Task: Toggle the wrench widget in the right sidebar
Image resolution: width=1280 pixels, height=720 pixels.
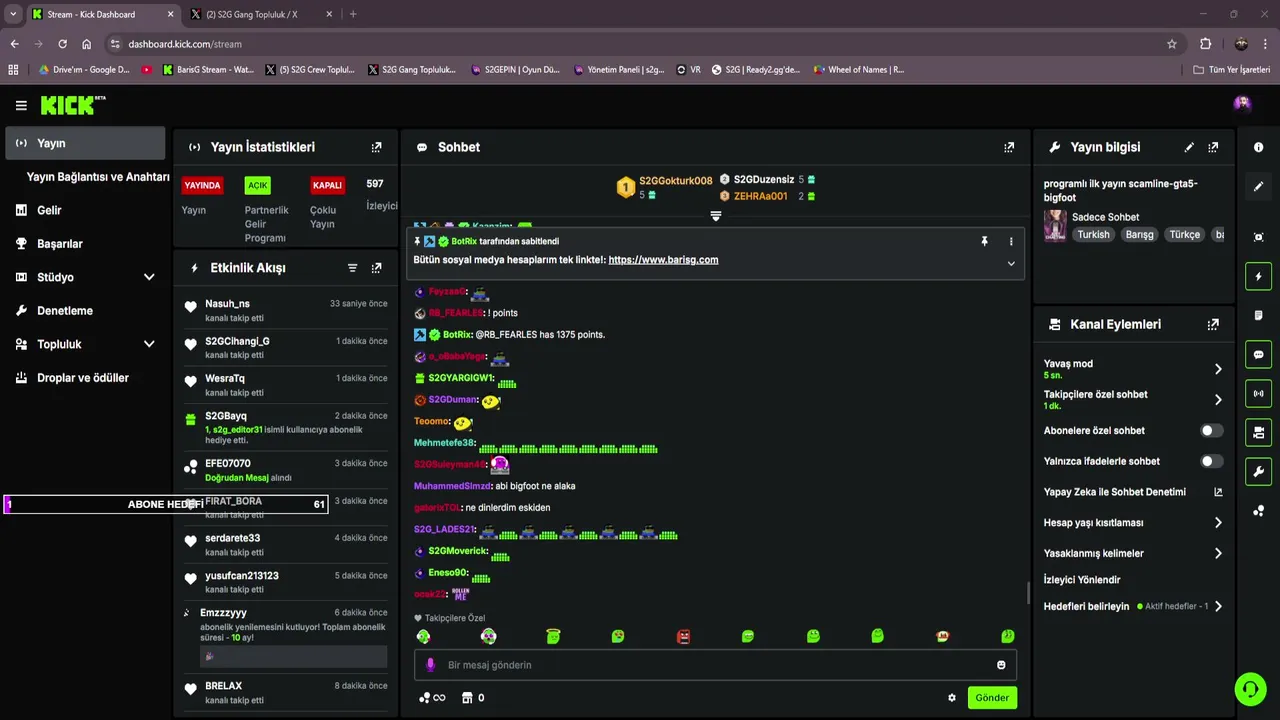Action: [x=1258, y=471]
